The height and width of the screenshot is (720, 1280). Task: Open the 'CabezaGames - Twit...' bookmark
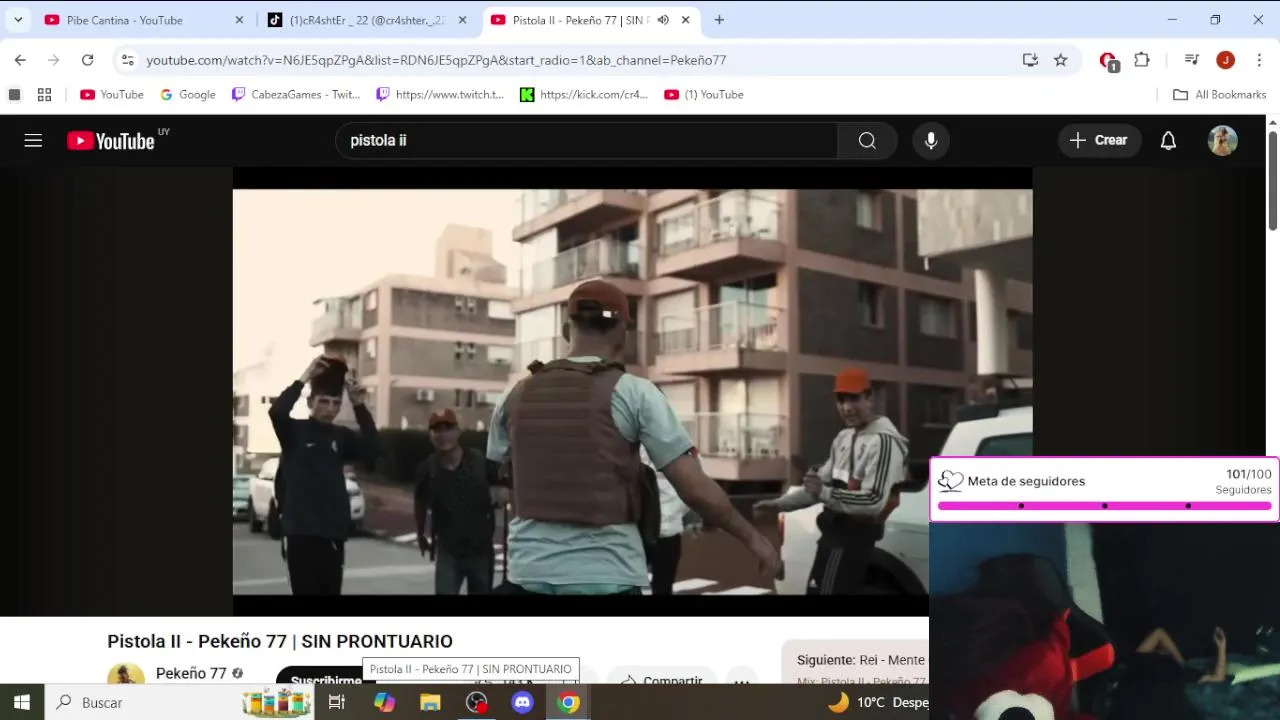coord(296,95)
